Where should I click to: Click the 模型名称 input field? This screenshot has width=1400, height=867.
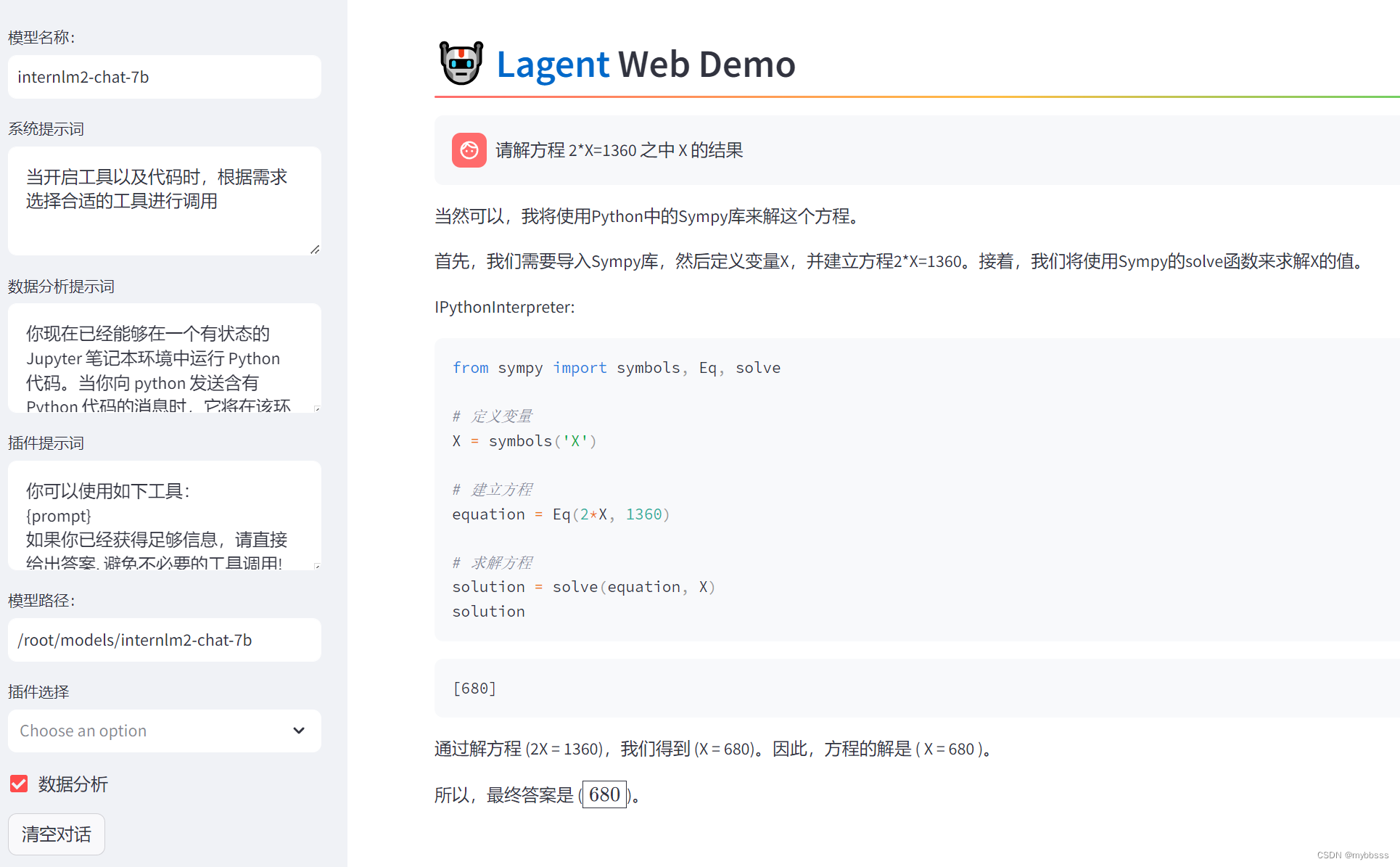click(164, 77)
